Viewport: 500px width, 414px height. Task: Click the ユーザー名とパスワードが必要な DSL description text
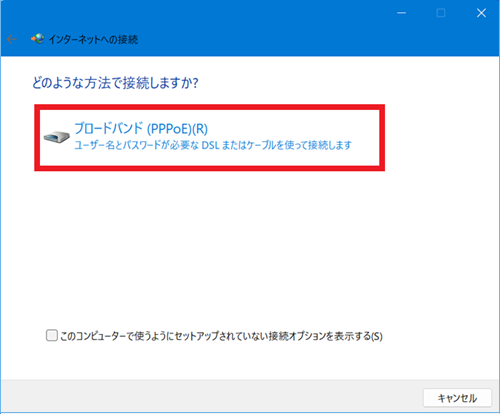(x=213, y=145)
